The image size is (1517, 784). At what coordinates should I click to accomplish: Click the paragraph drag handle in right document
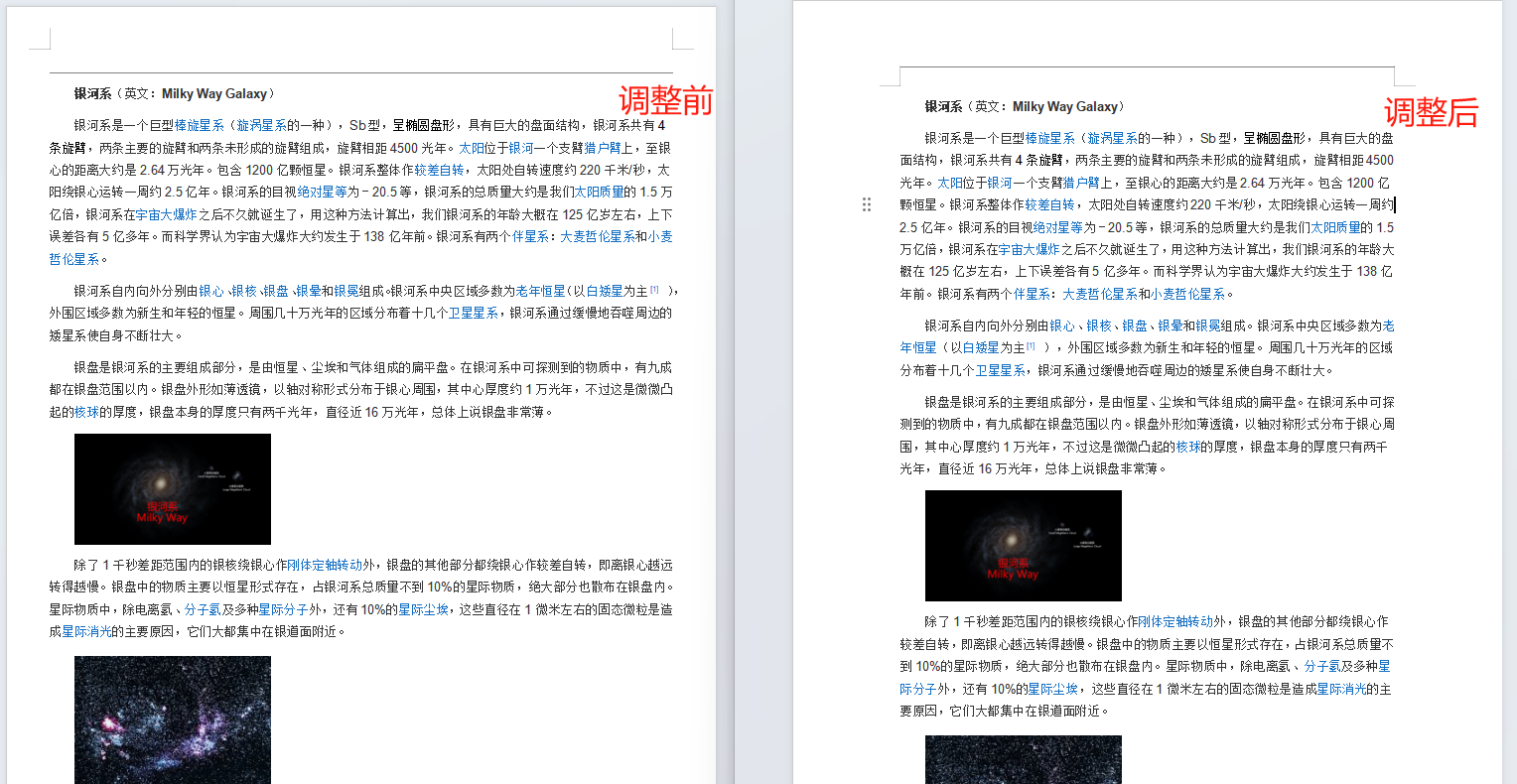(x=867, y=204)
